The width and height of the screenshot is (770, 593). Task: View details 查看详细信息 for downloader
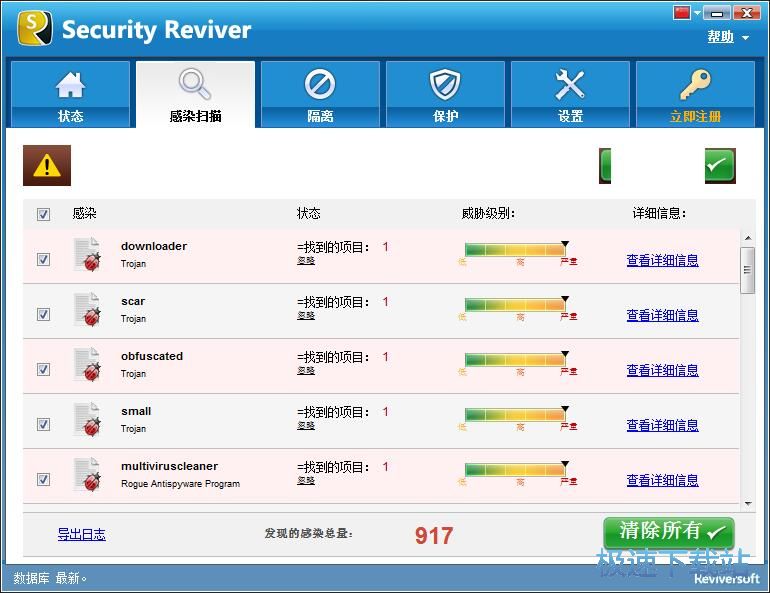pyautogui.click(x=662, y=260)
